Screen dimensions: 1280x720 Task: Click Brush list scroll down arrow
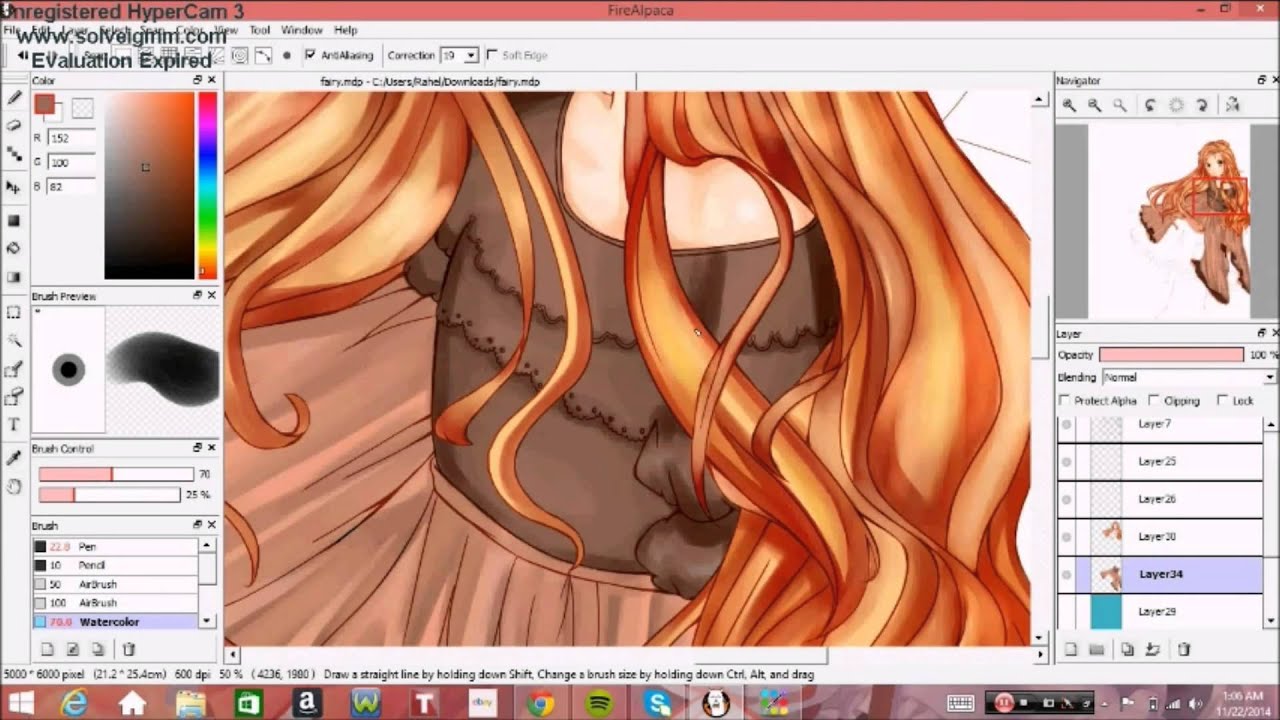(207, 620)
